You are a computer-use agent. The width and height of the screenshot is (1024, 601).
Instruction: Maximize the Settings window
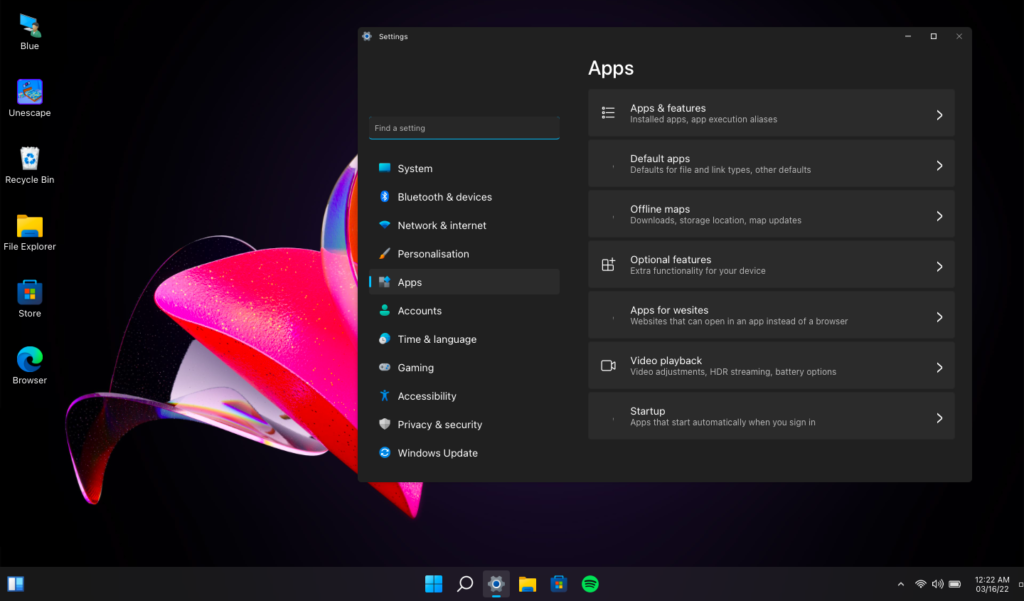coord(934,37)
